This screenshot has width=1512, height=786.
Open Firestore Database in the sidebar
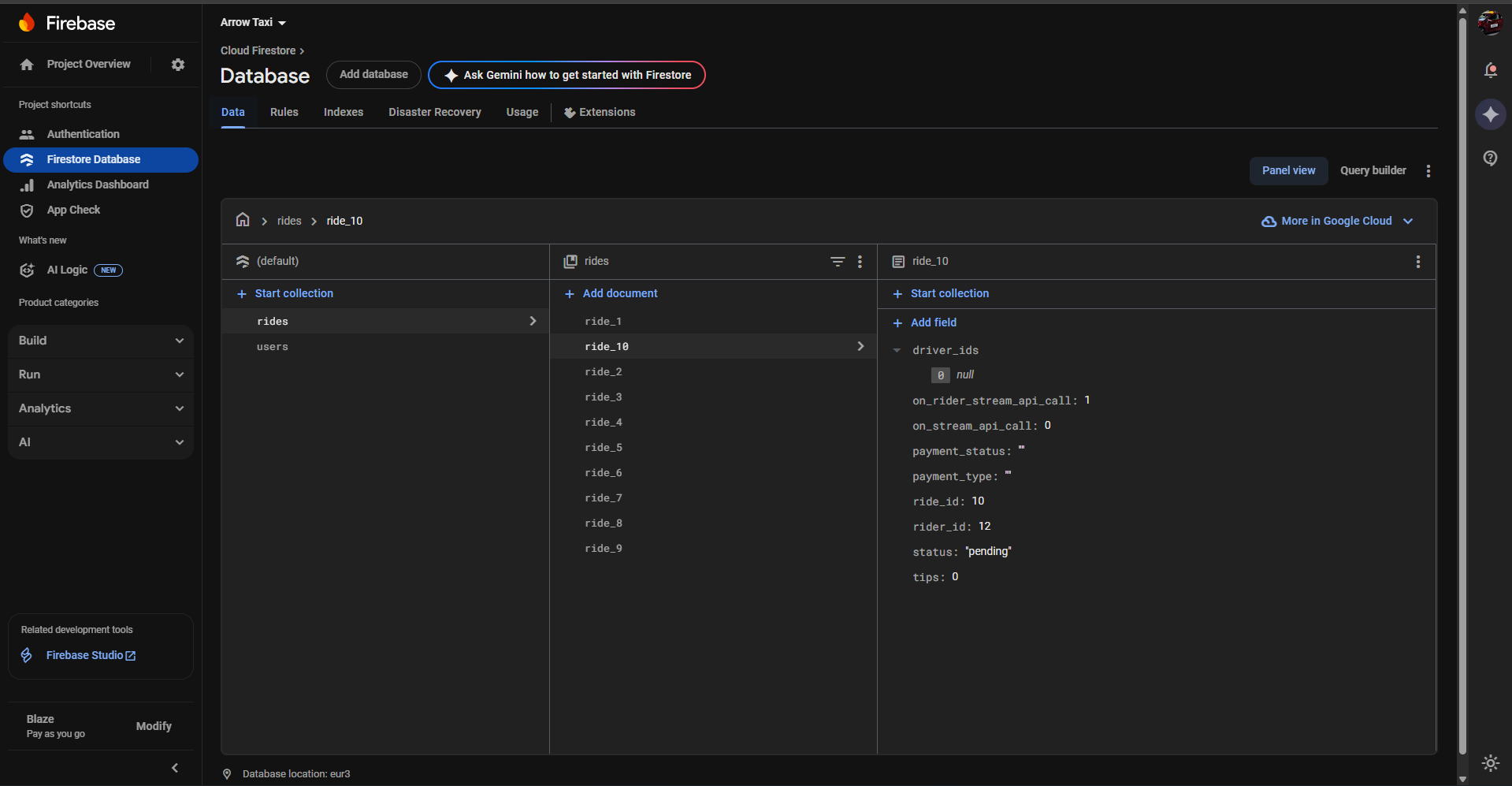(x=101, y=160)
